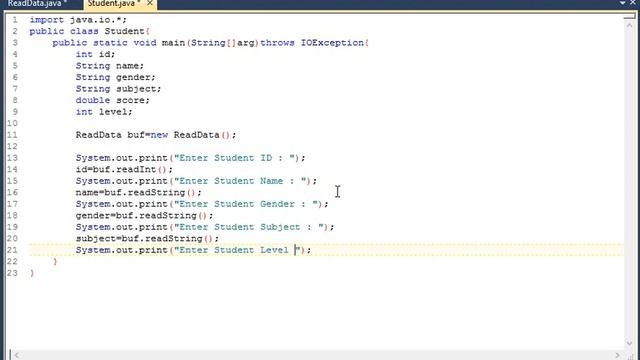This screenshot has height=360, width=640.
Task: Click "ReadData buf=new ReadData();" line
Action: [156, 135]
